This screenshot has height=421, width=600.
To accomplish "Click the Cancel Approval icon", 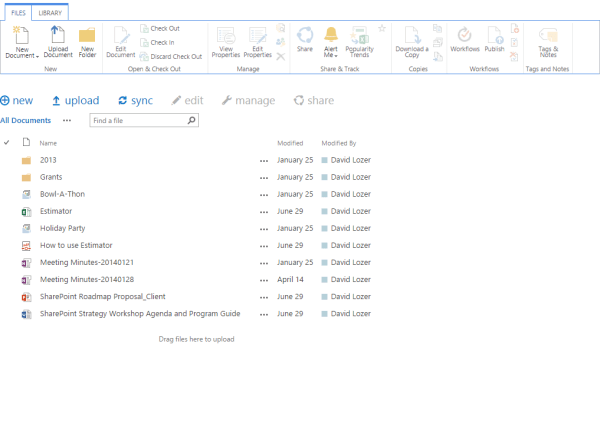I will point(514,57).
